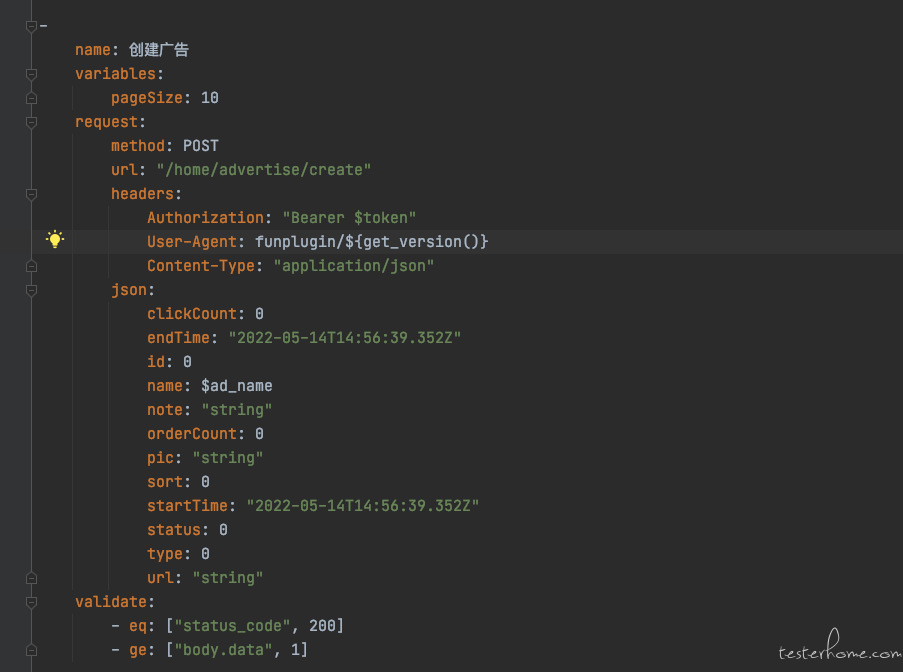Click the status key

tap(174, 530)
